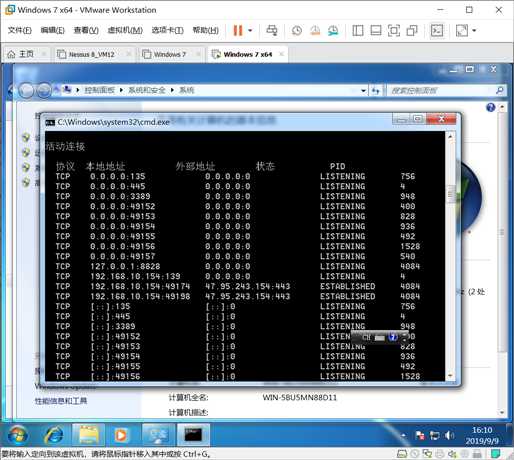Click the printer device icon in VMware status bar
This screenshot has width=514, height=460.
click(440, 454)
